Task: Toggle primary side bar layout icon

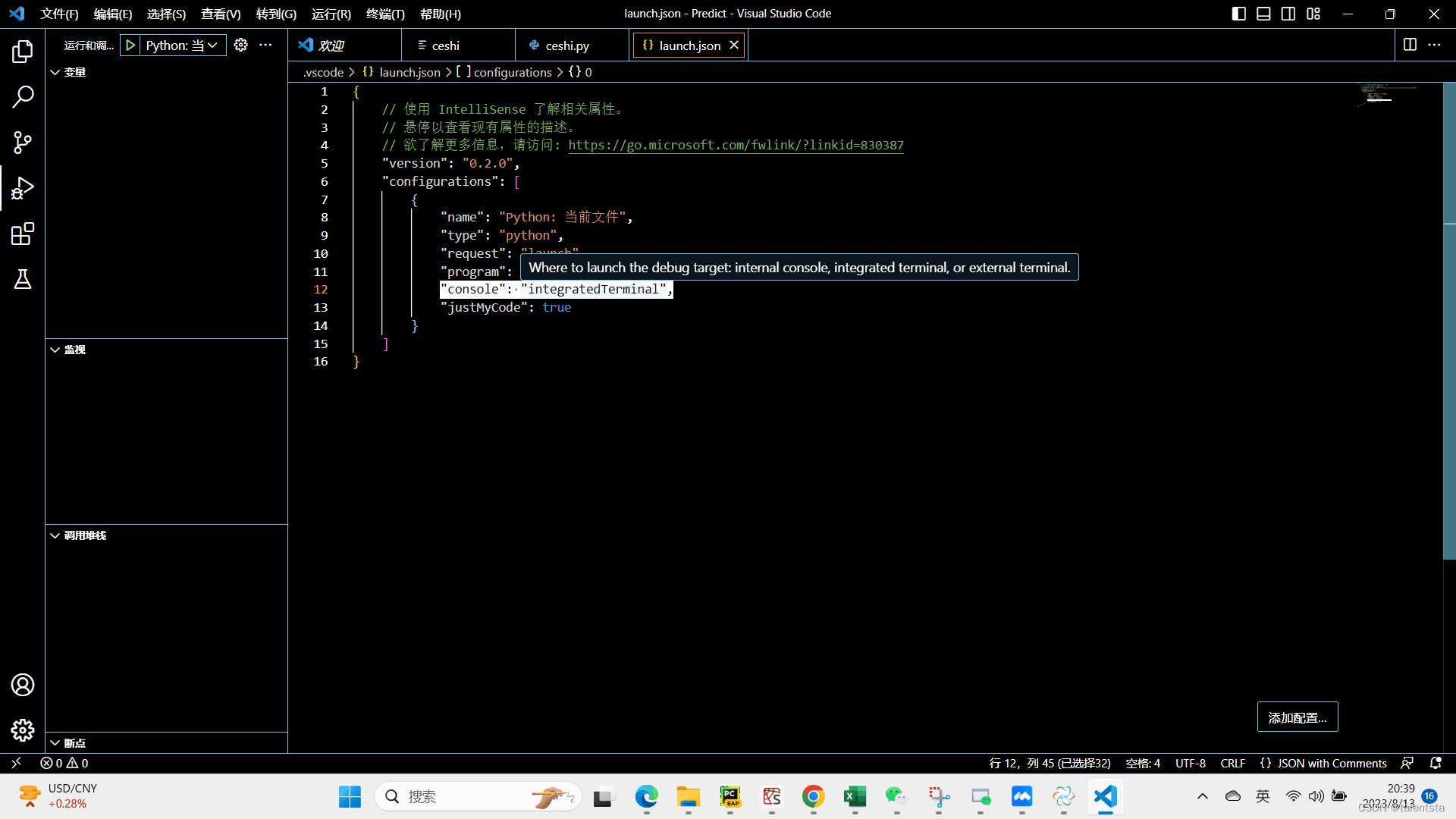Action: 1238,14
